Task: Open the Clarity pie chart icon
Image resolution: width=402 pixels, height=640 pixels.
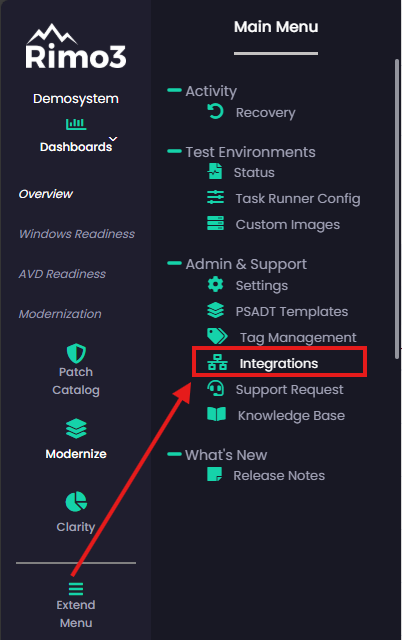Action: [76, 502]
